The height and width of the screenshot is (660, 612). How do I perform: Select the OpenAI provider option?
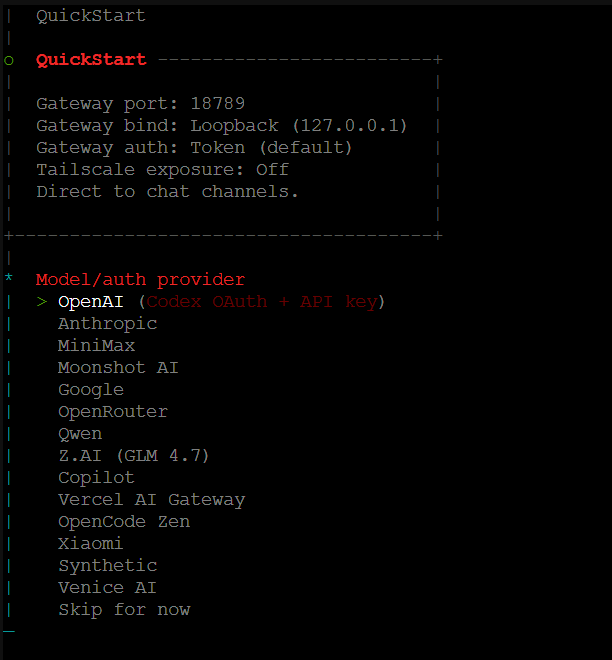[x=85, y=302]
